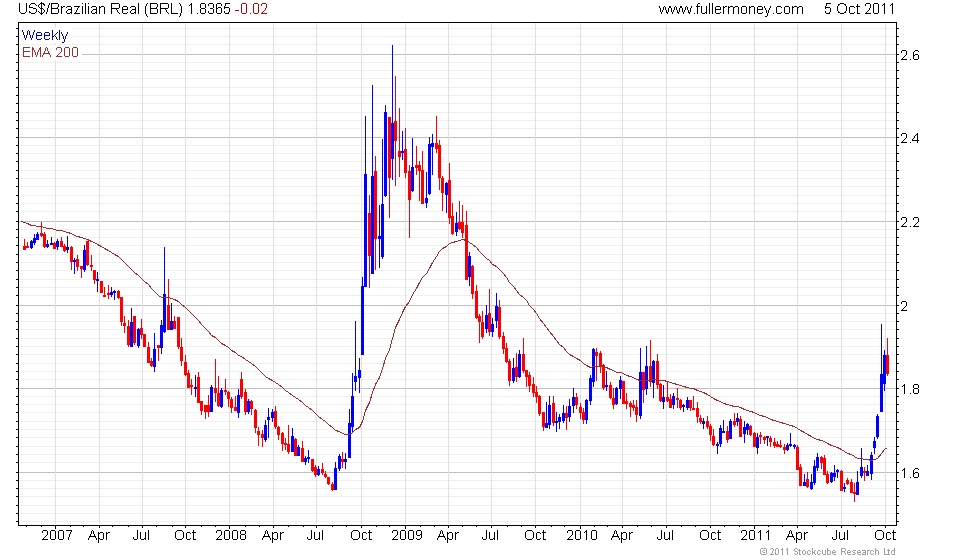Click the 2.6 y-axis label

(909, 55)
